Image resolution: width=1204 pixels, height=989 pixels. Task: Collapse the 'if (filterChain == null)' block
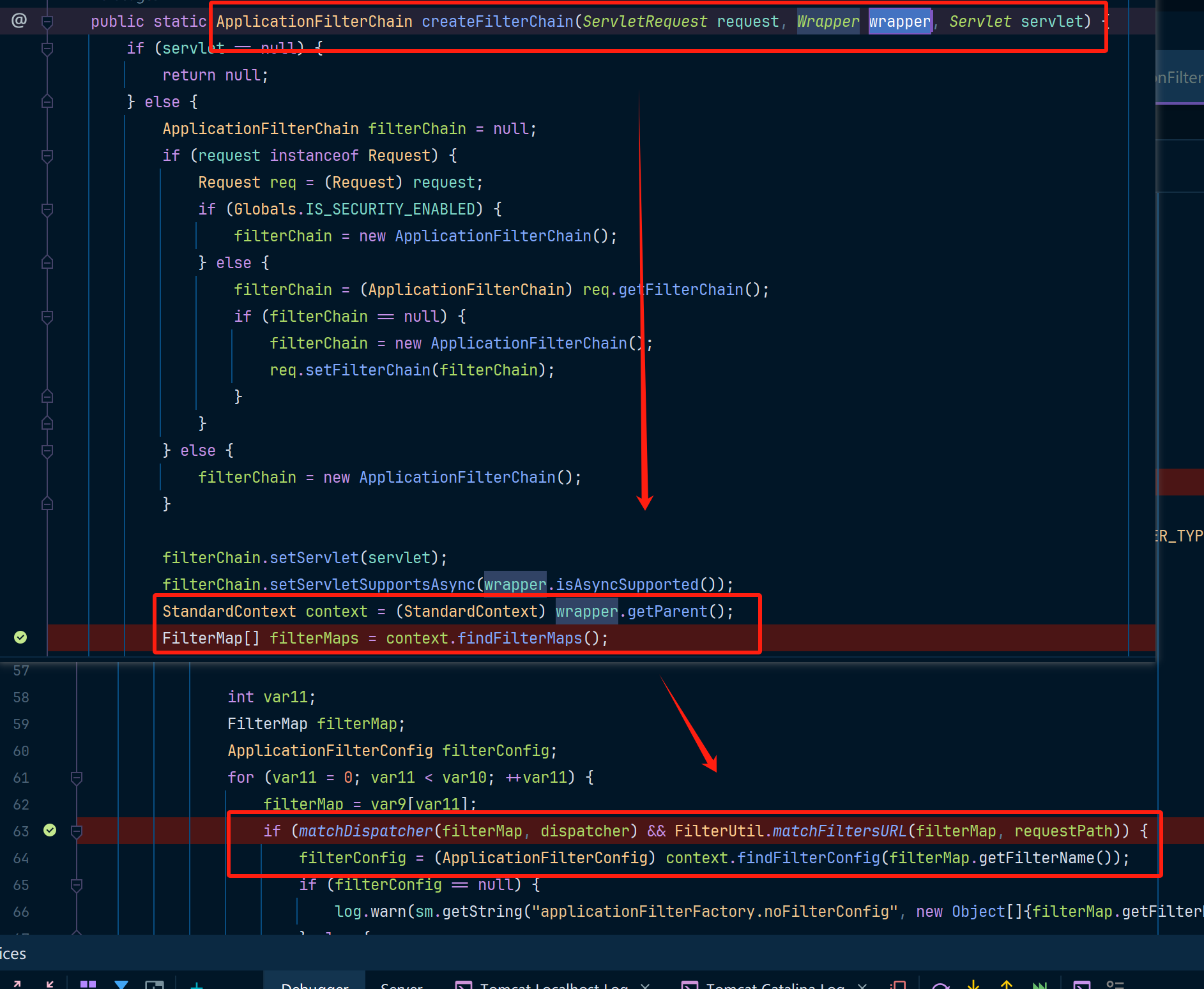[47, 317]
